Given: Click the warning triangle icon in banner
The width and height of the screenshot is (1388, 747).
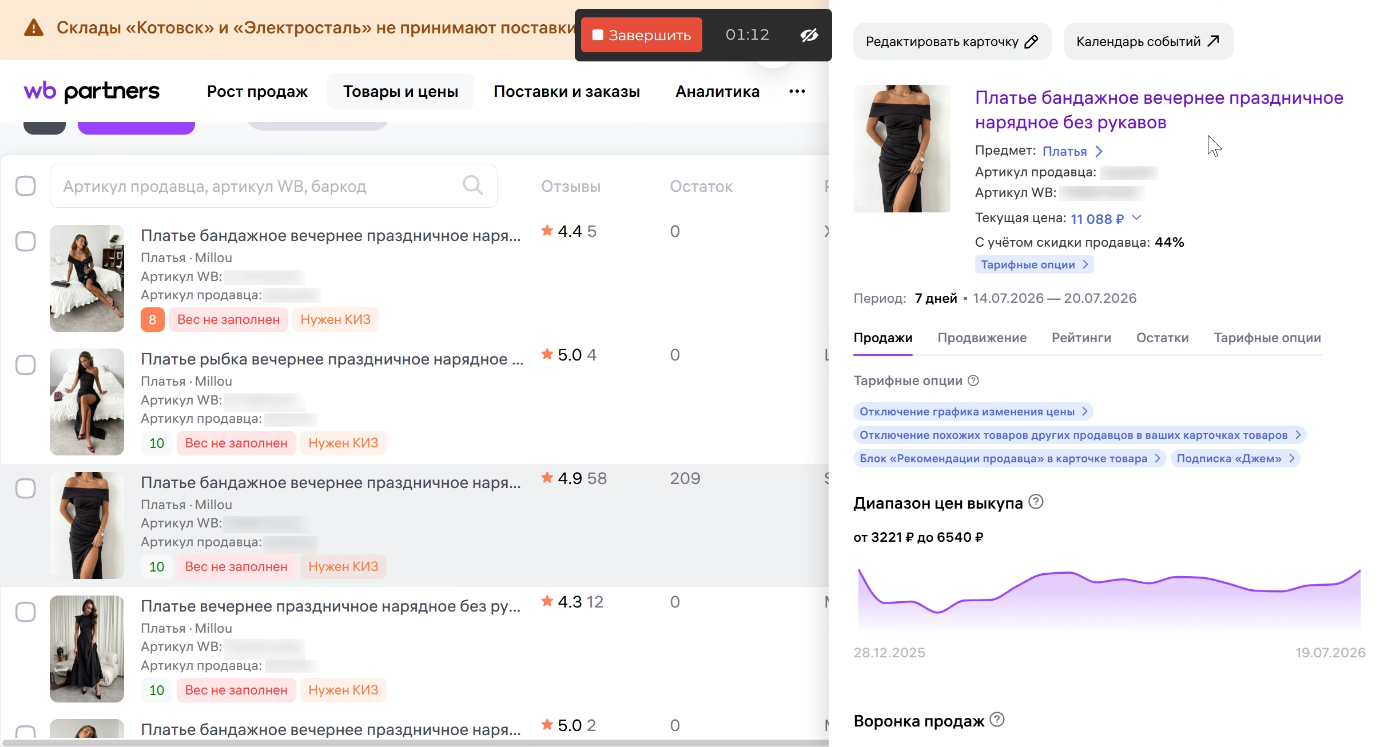Looking at the screenshot, I should coord(34,28).
